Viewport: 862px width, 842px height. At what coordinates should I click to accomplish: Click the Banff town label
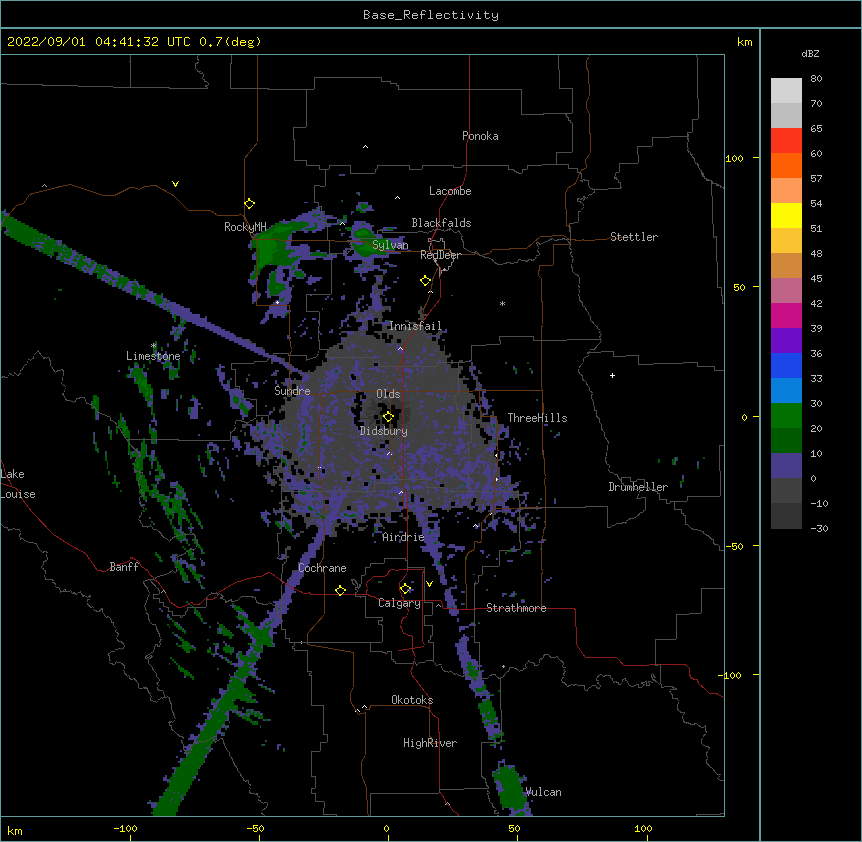click(x=124, y=567)
